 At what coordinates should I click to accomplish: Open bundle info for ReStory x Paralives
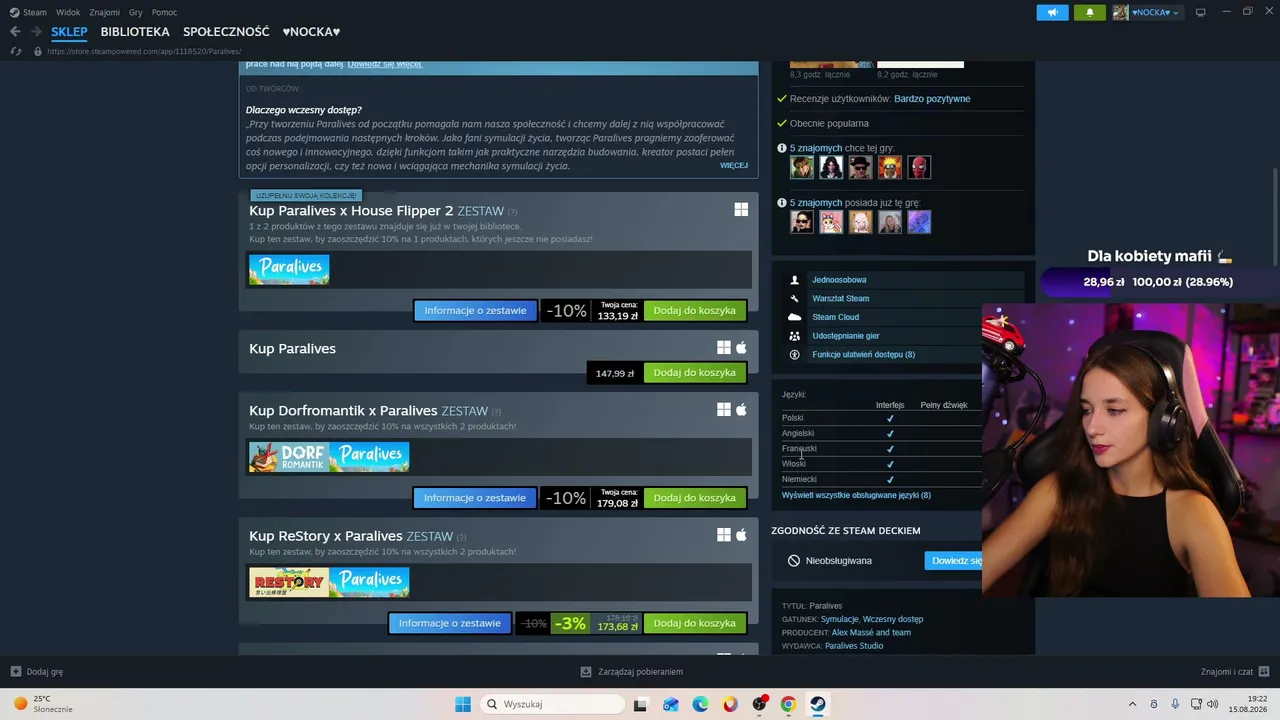pyautogui.click(x=450, y=623)
